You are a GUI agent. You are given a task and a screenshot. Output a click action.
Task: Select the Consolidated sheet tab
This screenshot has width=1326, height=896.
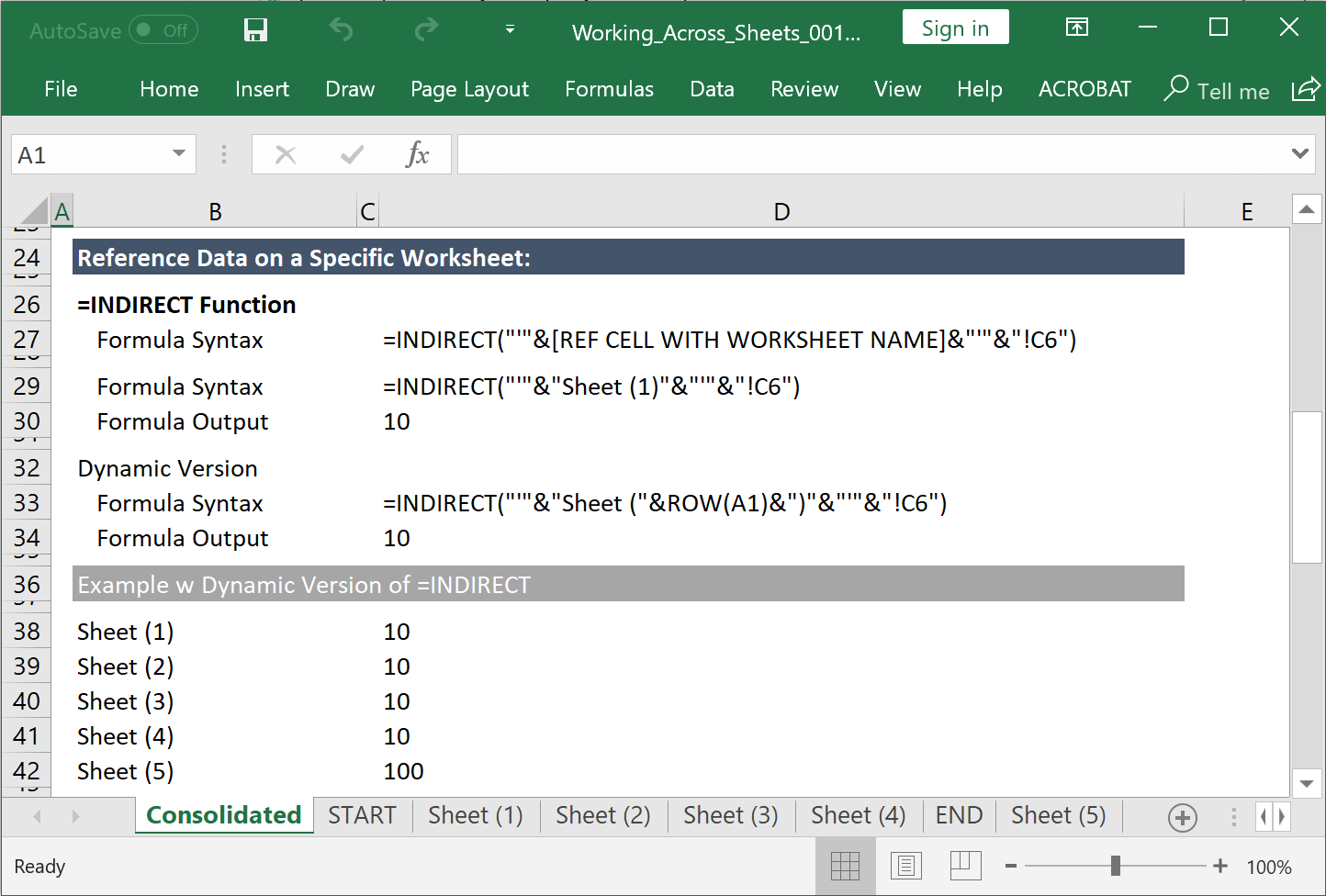coord(224,815)
